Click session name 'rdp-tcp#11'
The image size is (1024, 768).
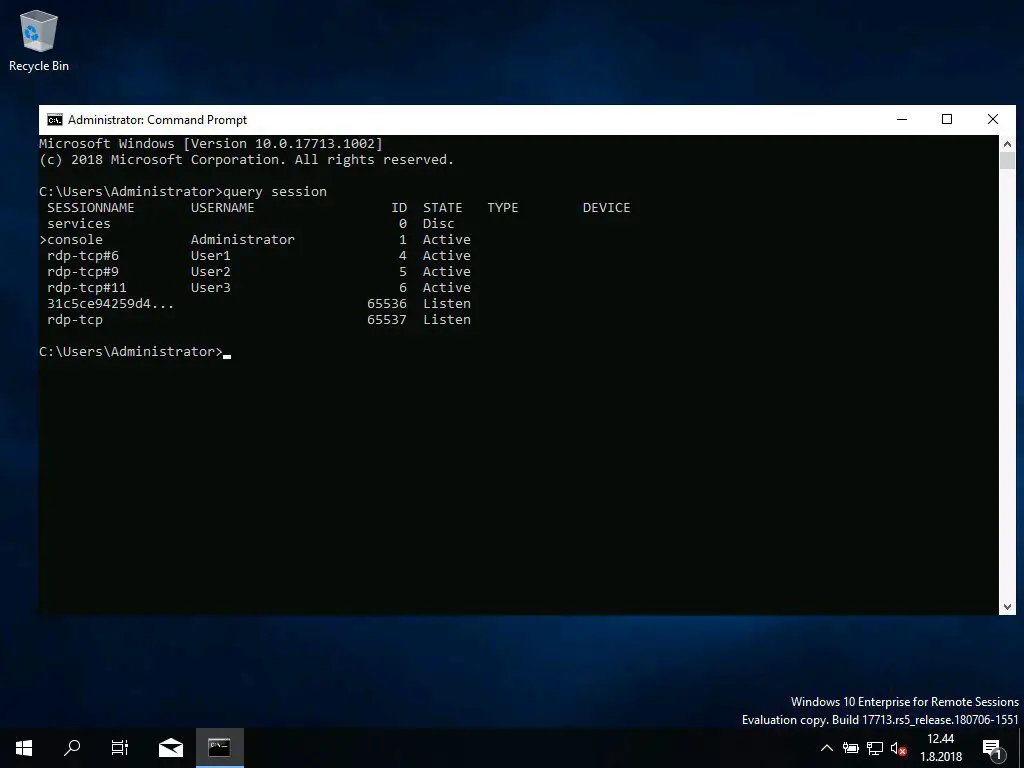click(x=87, y=287)
